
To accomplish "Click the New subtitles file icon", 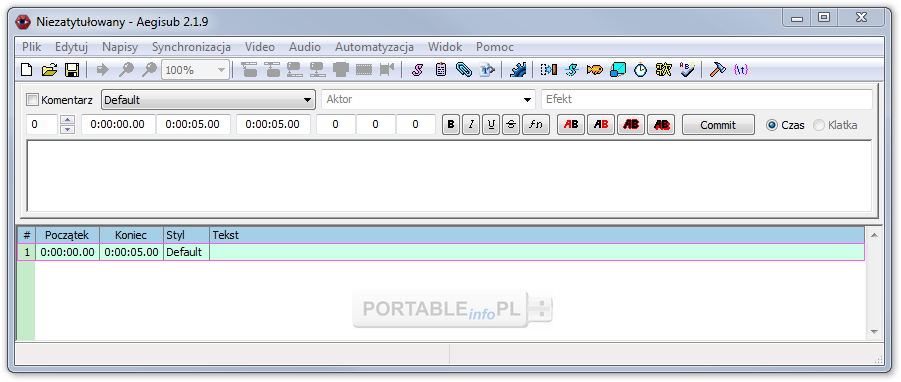I will pyautogui.click(x=26, y=70).
